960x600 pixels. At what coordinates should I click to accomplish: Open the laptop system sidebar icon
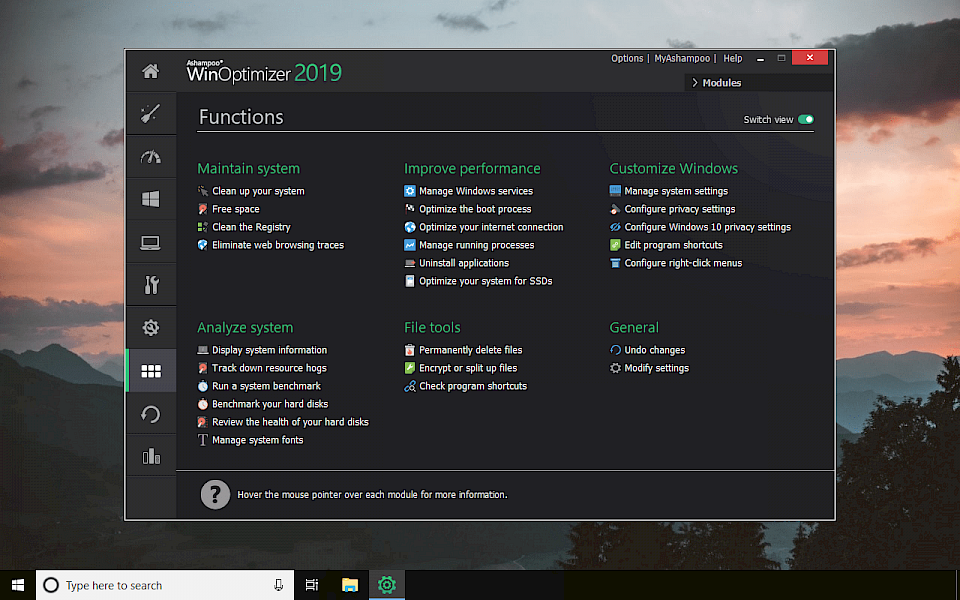pos(151,242)
